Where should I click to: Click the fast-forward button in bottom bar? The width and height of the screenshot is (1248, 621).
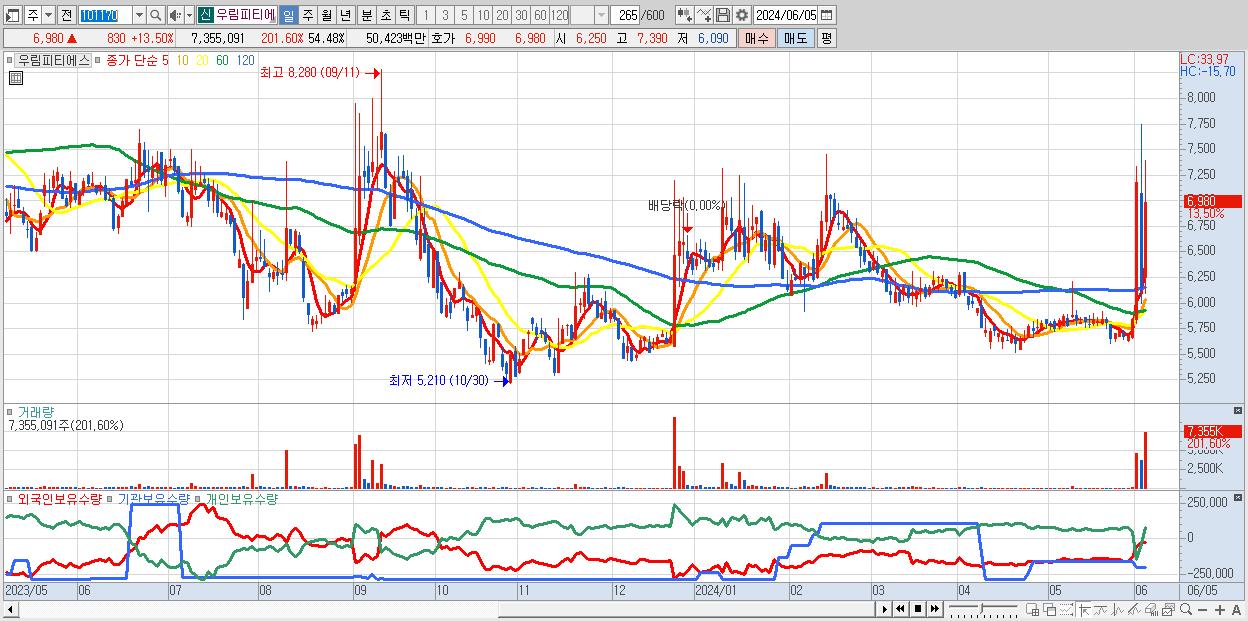(x=934, y=609)
